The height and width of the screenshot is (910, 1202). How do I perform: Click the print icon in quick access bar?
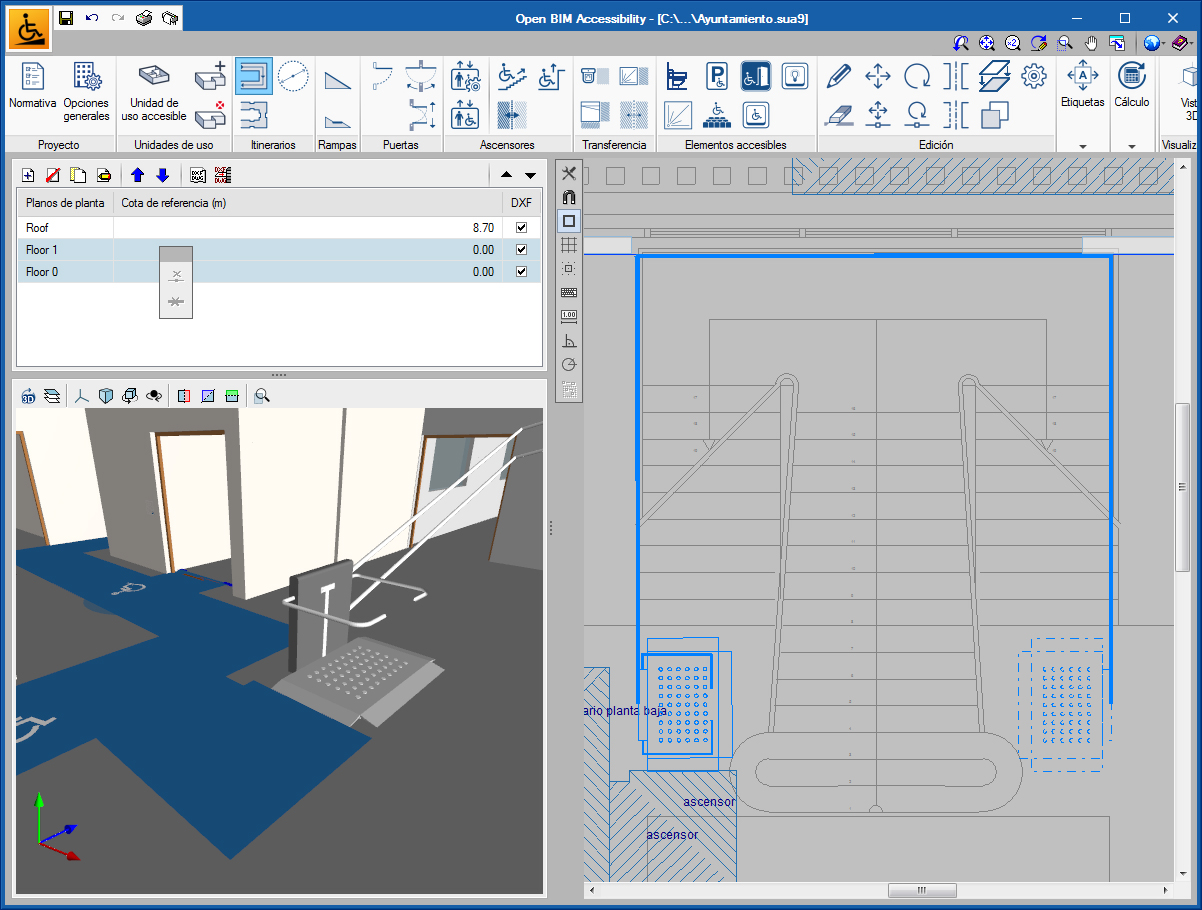coord(145,18)
